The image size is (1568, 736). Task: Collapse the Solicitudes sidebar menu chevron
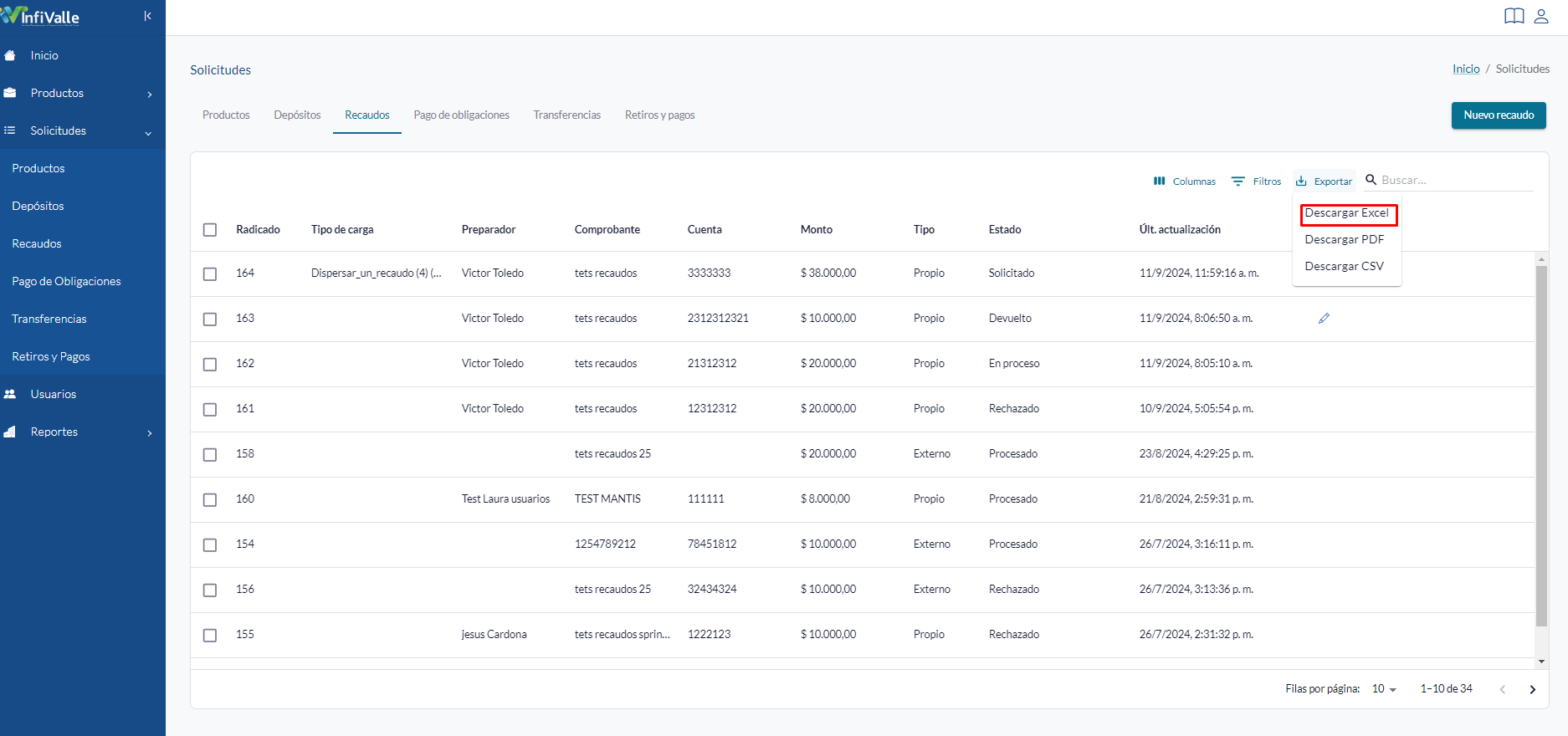pos(148,133)
